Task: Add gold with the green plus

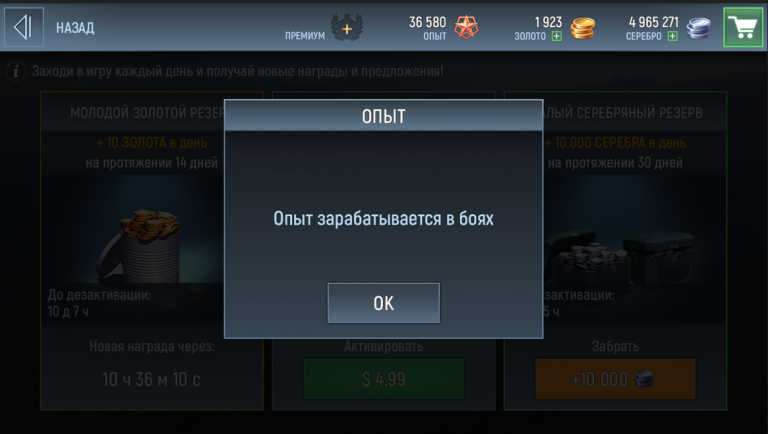Action: (x=556, y=36)
